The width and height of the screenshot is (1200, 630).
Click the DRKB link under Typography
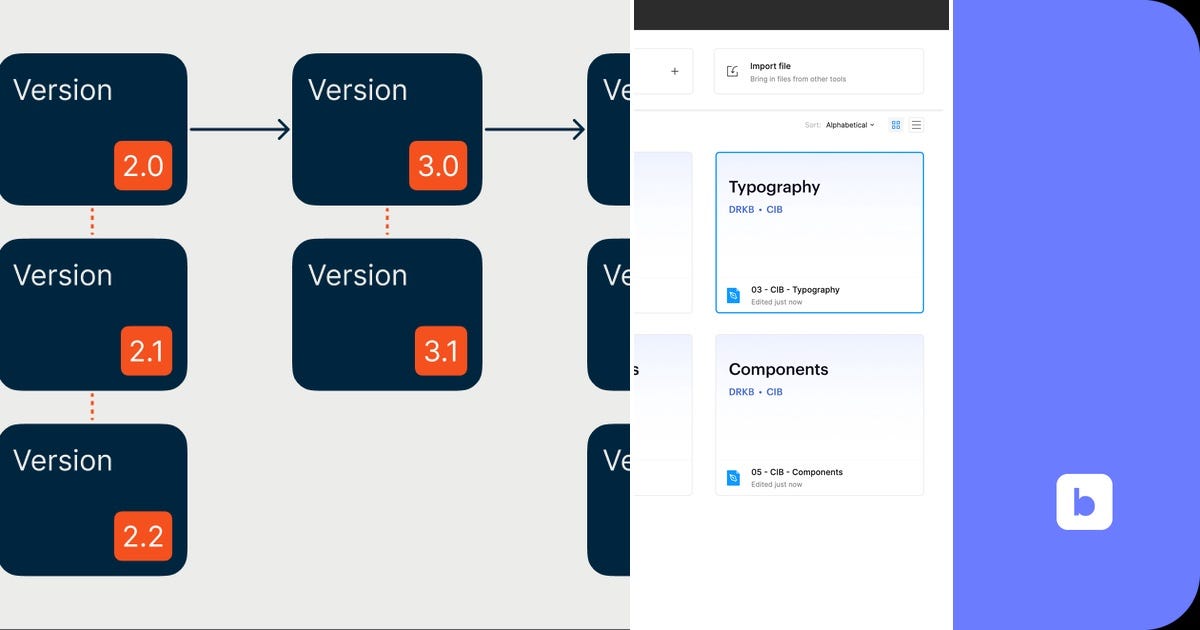click(x=741, y=210)
